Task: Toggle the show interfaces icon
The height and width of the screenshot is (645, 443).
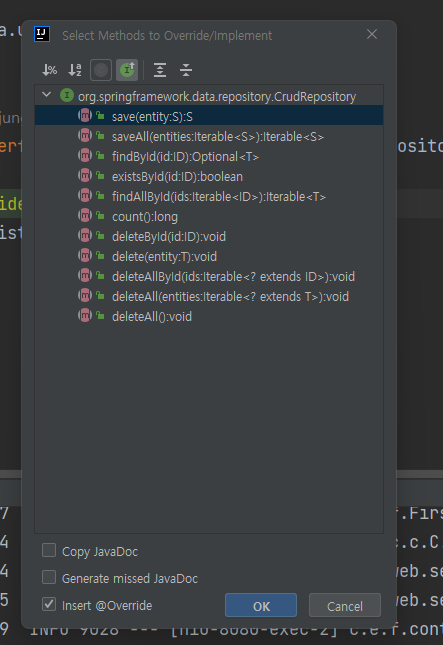Action: point(127,70)
